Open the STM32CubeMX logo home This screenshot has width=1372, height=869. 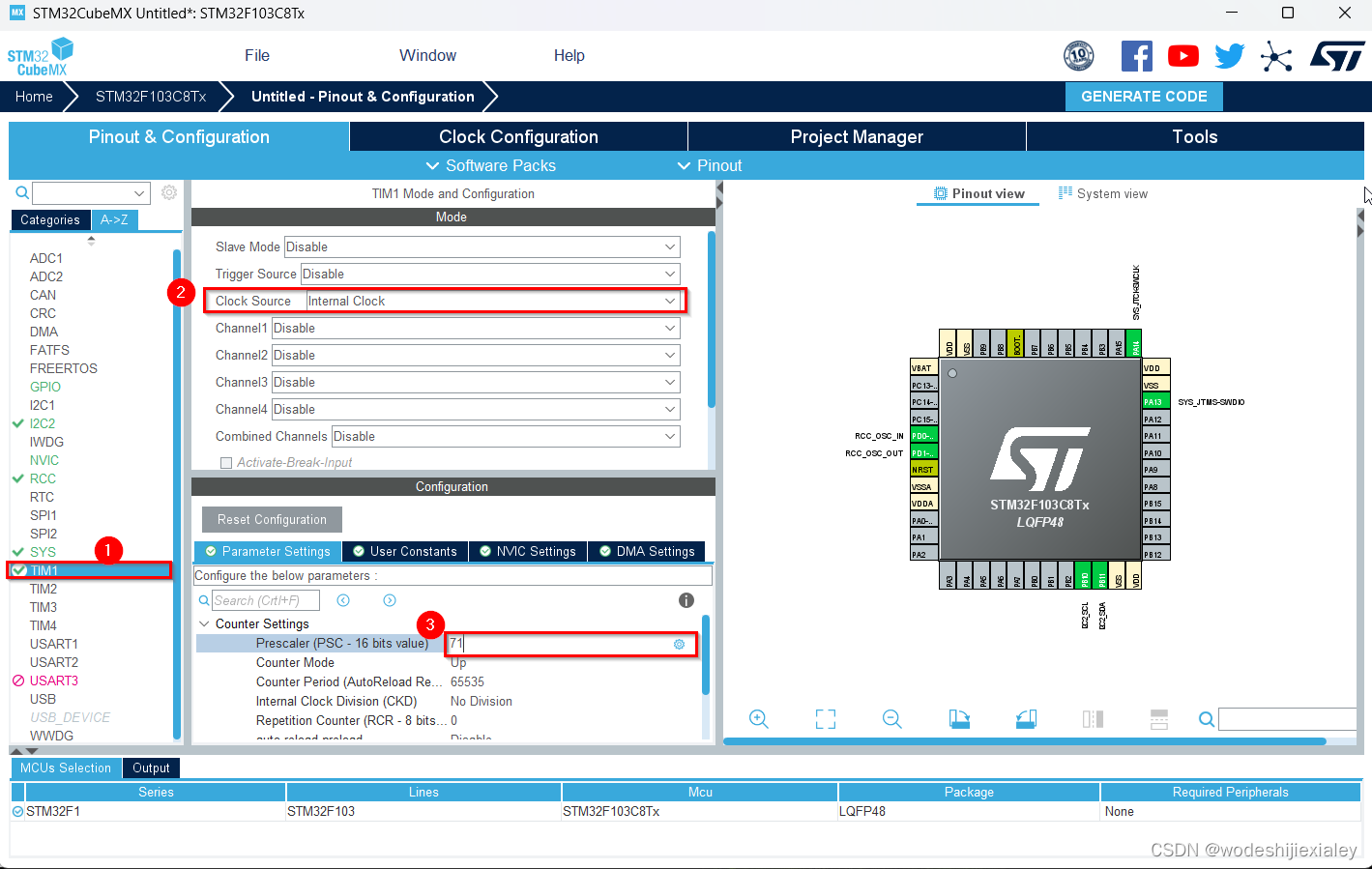(x=41, y=57)
